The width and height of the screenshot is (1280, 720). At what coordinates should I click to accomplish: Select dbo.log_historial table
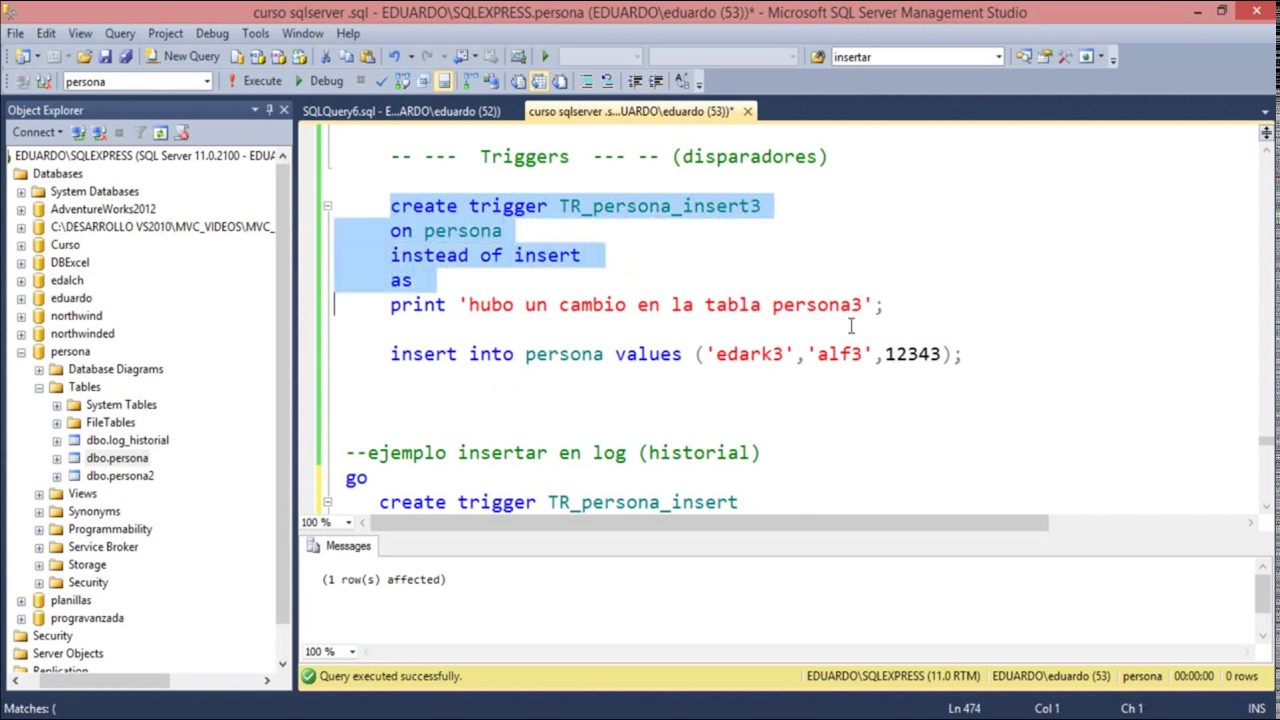[x=127, y=440]
